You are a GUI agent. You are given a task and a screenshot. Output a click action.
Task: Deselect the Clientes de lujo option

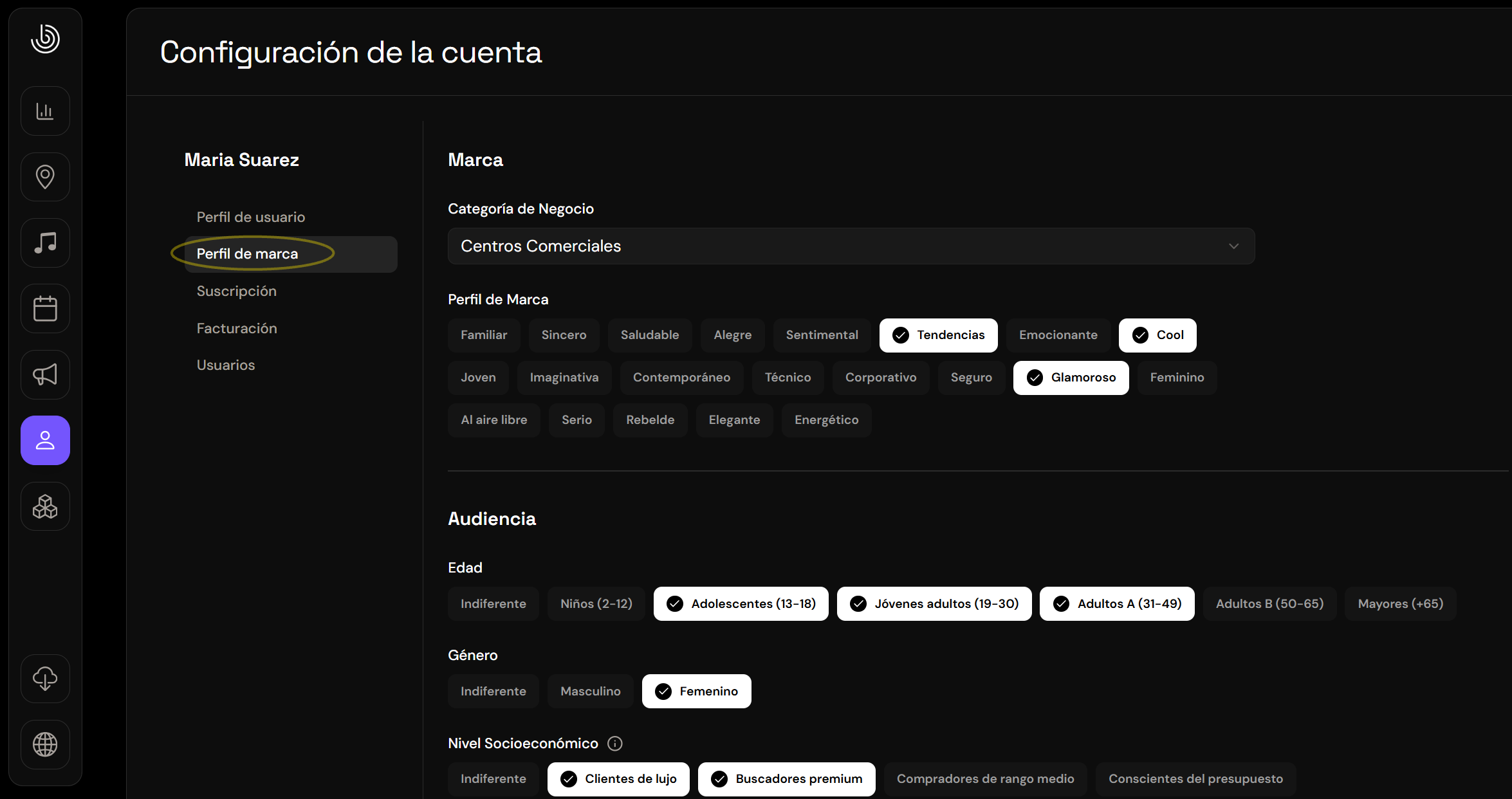[x=618, y=779]
